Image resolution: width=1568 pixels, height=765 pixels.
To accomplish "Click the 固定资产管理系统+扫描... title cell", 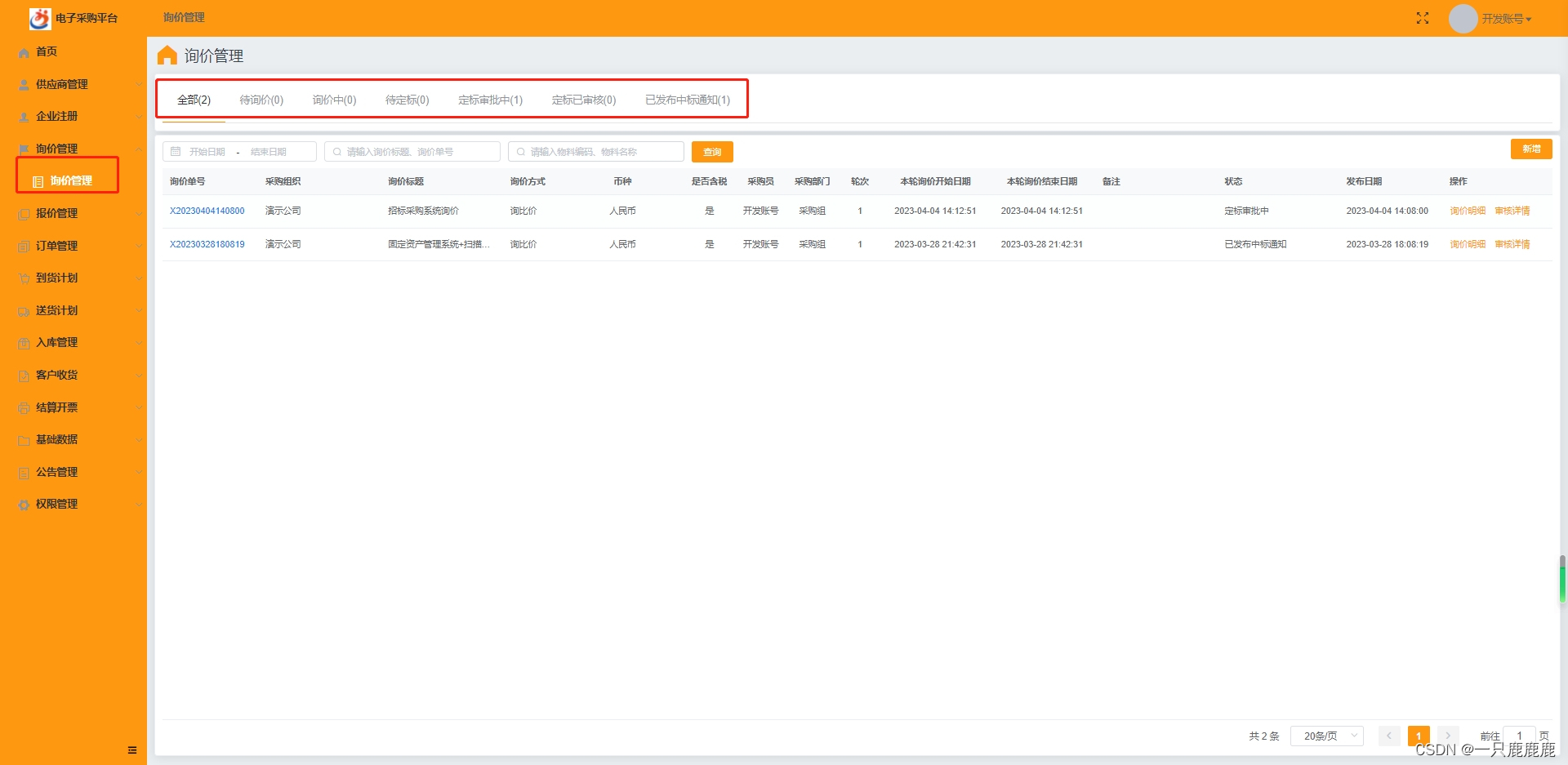I will click(x=439, y=244).
